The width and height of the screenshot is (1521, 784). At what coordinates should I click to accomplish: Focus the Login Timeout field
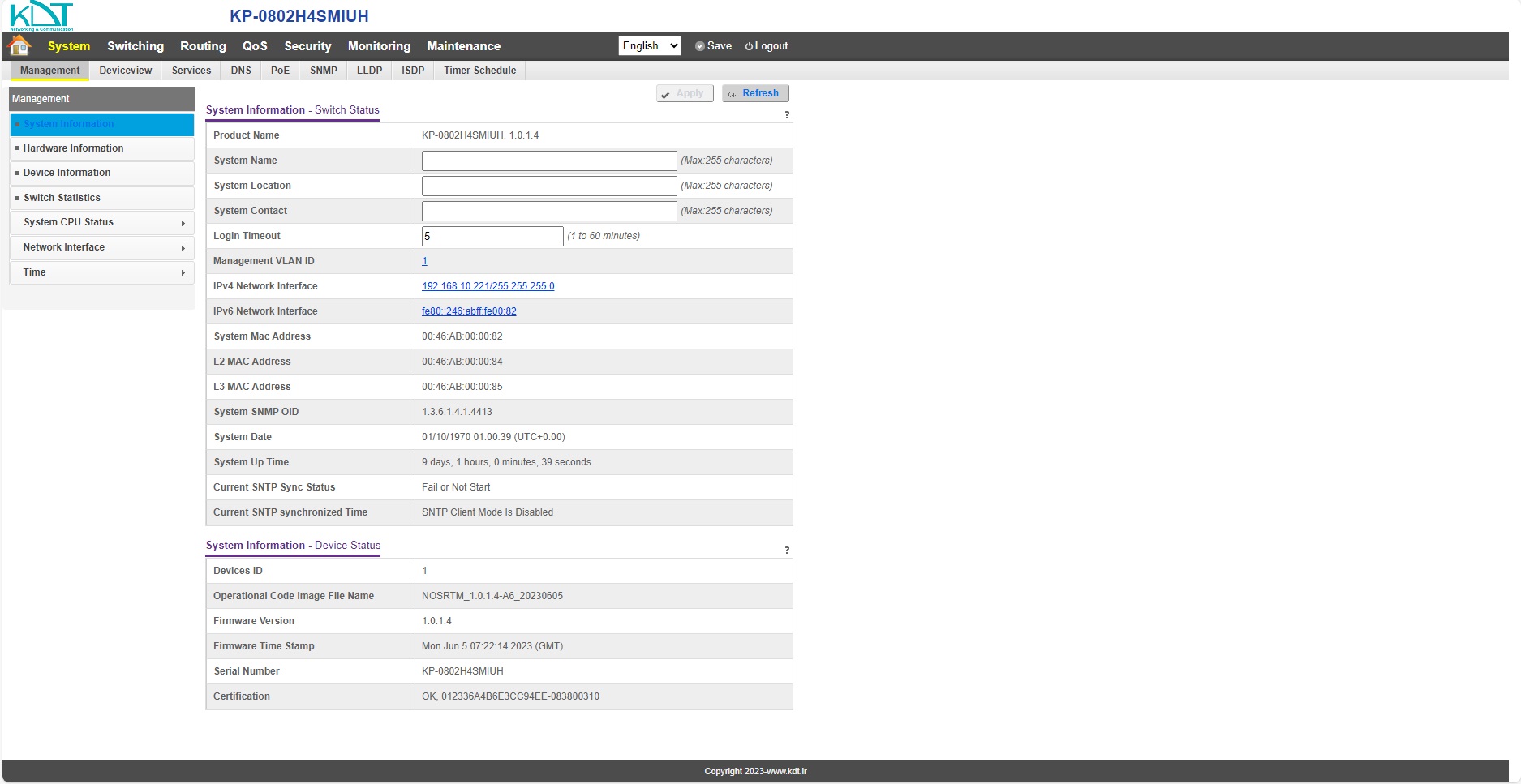pos(492,236)
